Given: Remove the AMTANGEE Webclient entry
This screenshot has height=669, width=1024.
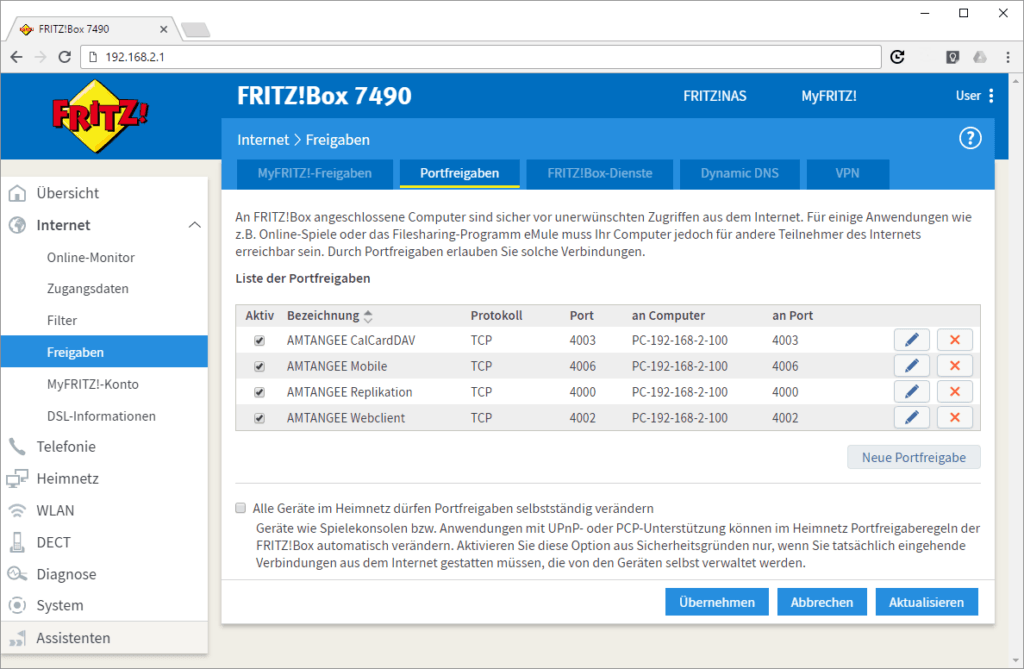Looking at the screenshot, I should pyautogui.click(x=954, y=418).
